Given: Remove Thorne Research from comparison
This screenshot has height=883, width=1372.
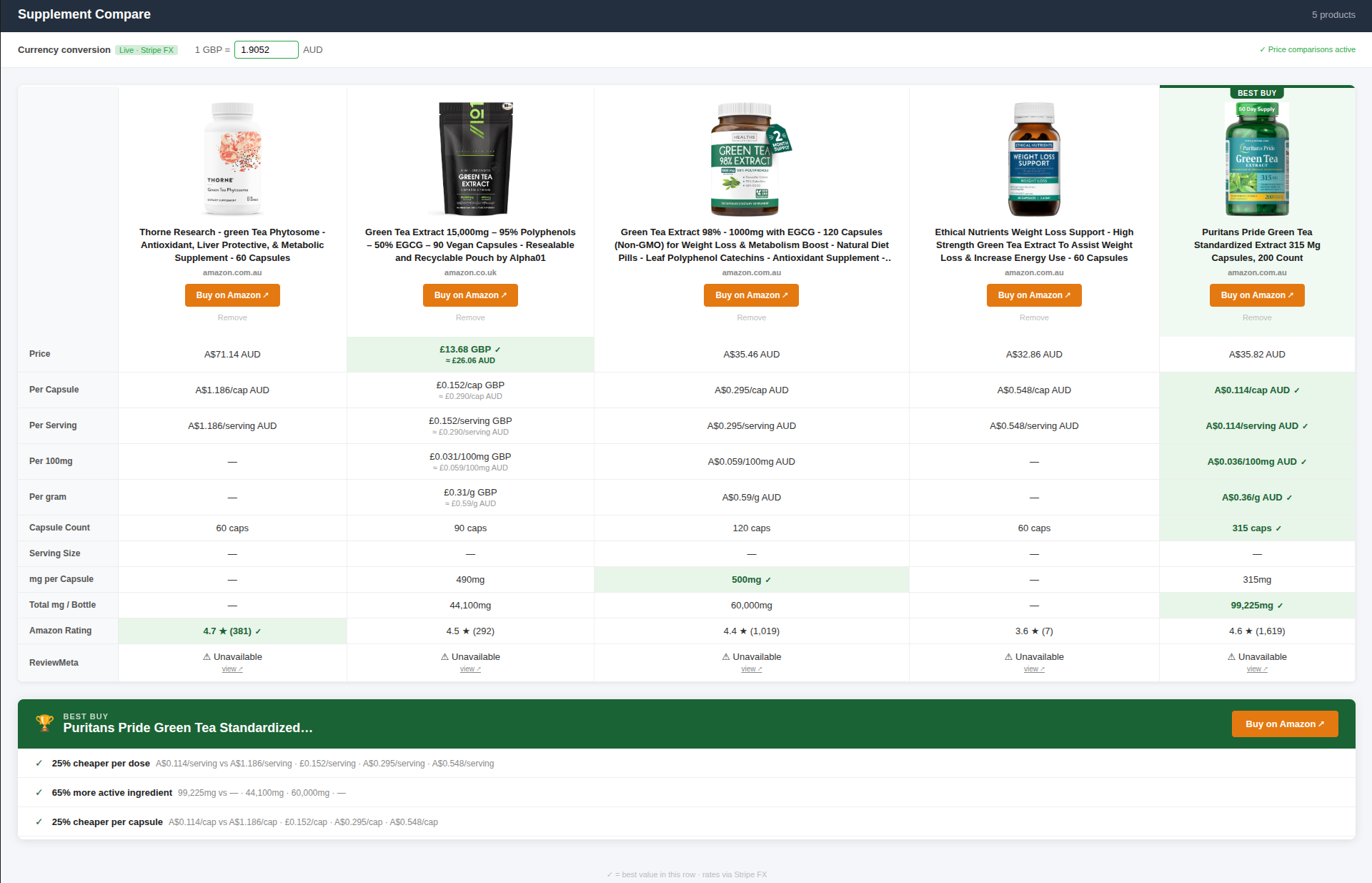Looking at the screenshot, I should click(x=232, y=317).
